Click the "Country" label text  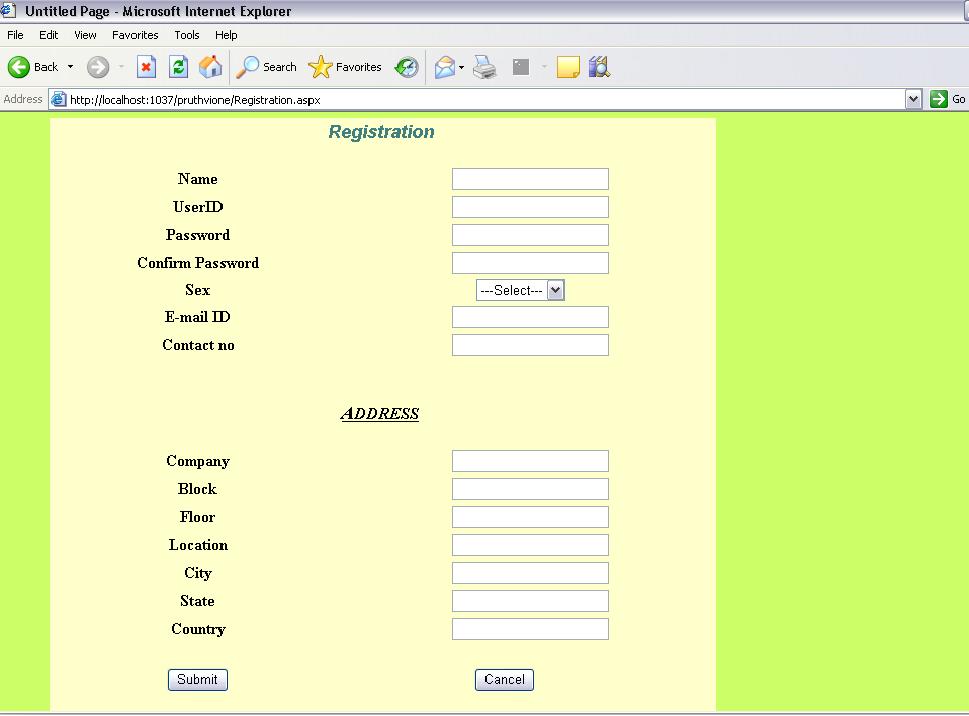198,630
